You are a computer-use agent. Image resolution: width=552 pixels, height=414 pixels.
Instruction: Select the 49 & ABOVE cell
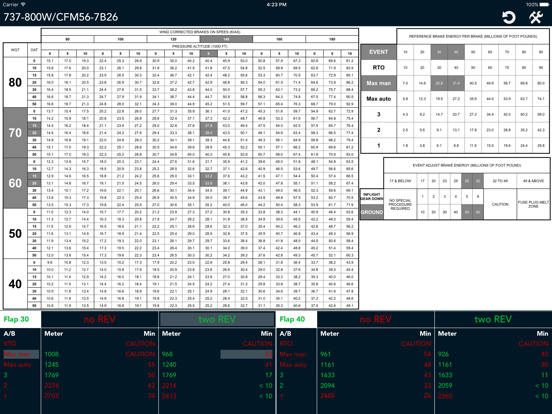click(533, 181)
